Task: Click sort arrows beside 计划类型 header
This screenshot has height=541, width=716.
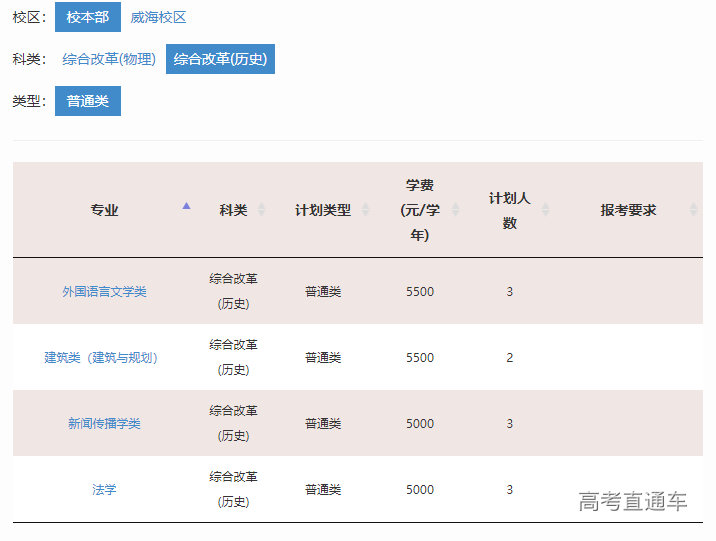Action: pos(366,210)
